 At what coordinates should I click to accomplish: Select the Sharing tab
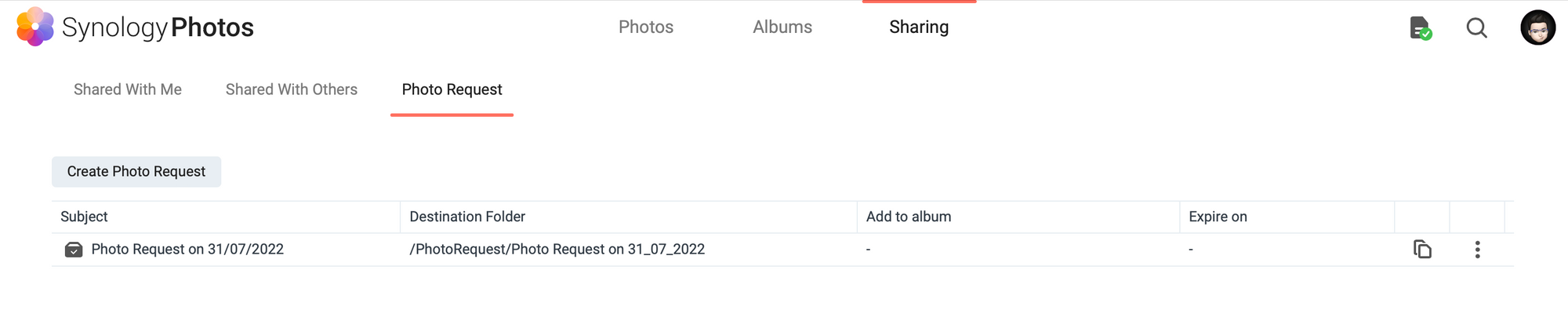point(919,27)
